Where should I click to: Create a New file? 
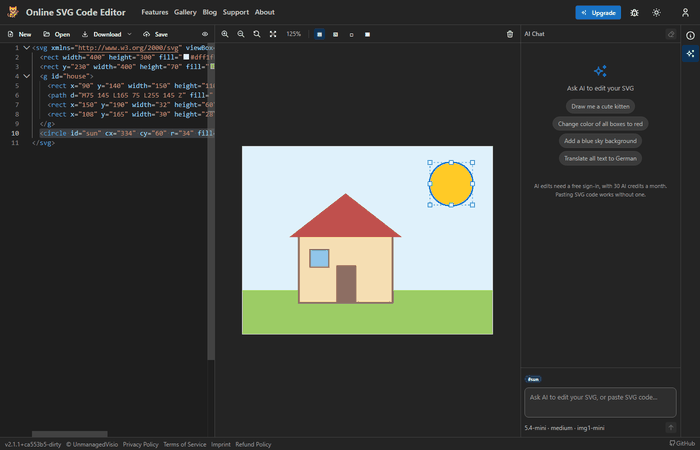[x=20, y=34]
